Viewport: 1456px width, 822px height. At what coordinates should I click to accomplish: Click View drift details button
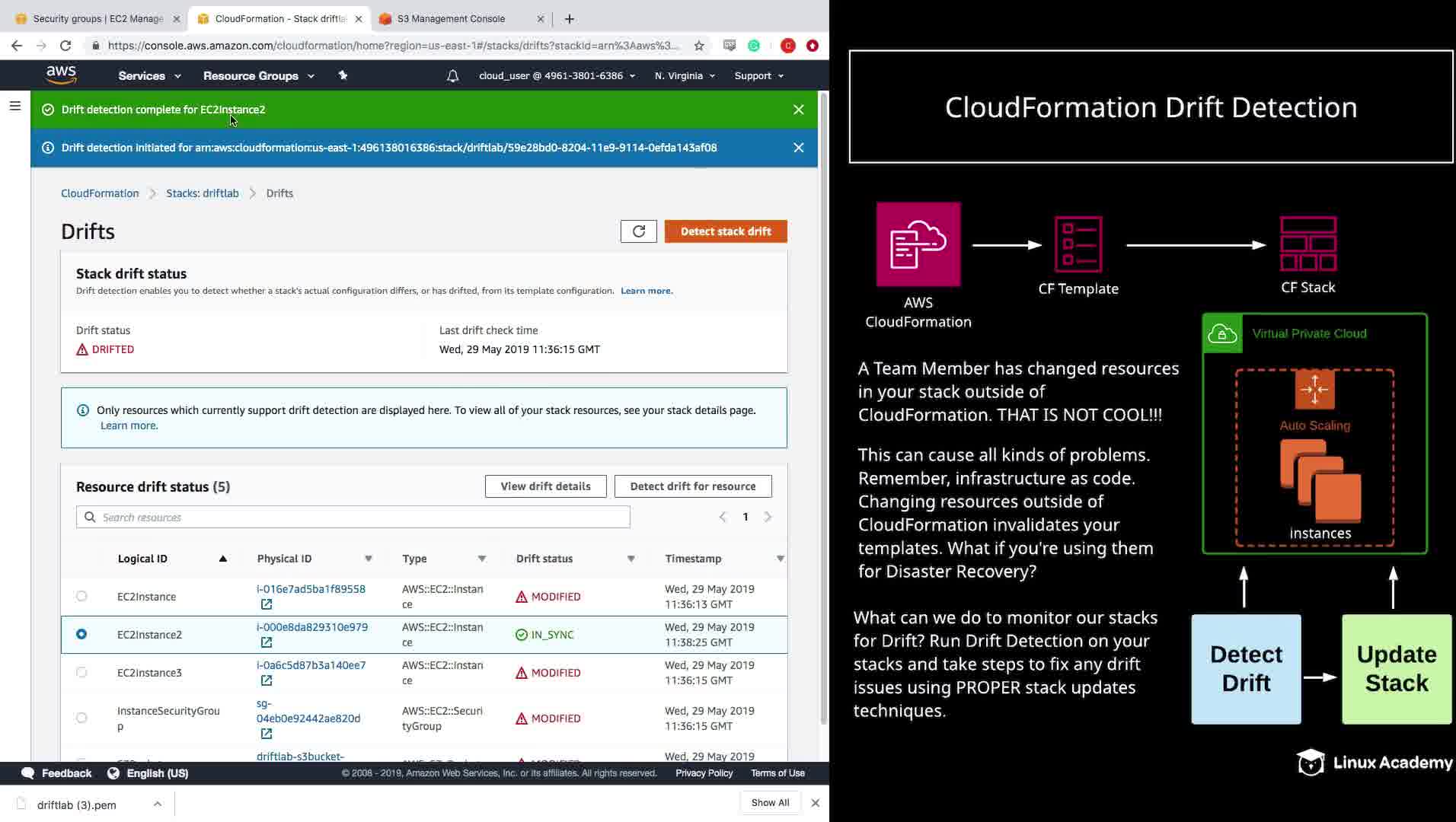[x=545, y=486]
